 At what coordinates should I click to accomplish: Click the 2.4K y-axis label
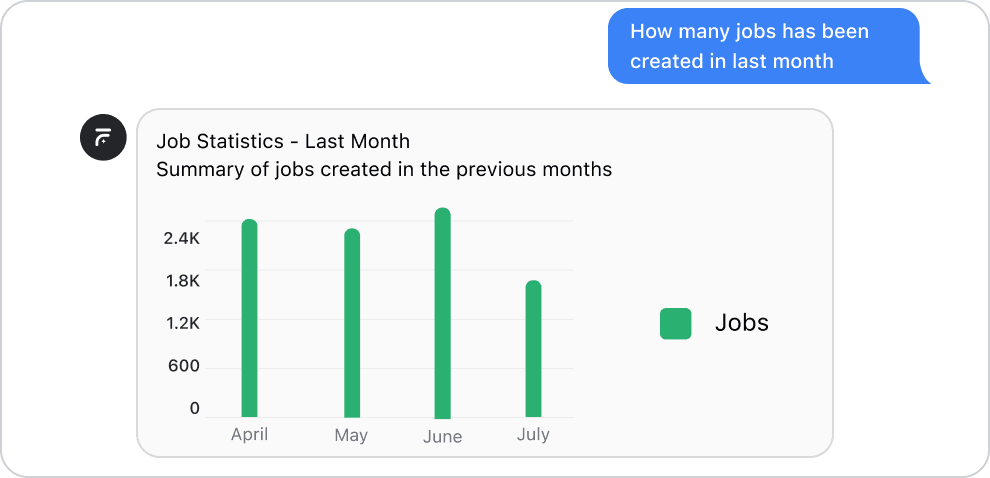(x=182, y=239)
